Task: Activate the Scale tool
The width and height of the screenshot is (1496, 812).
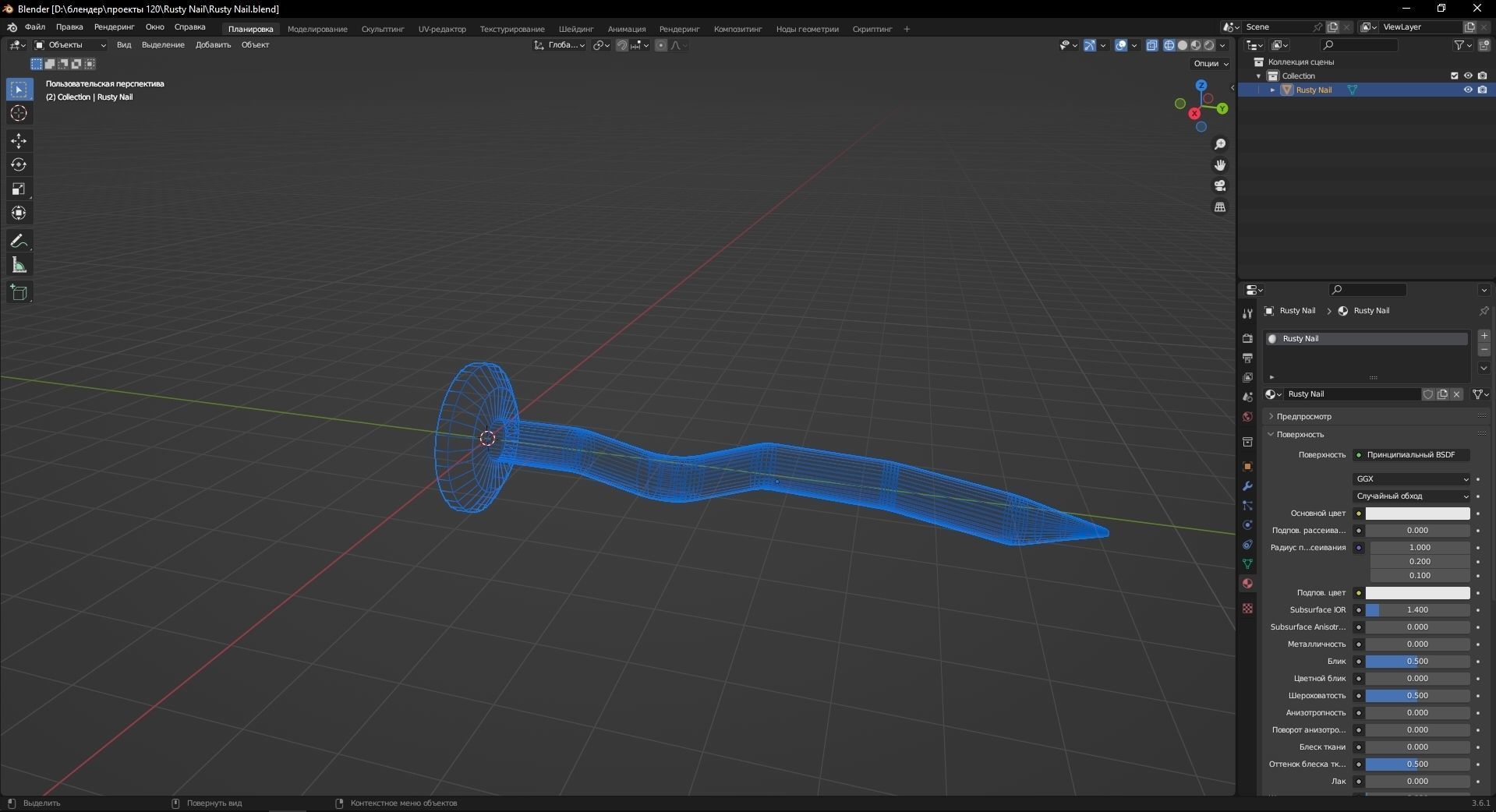Action: point(19,189)
